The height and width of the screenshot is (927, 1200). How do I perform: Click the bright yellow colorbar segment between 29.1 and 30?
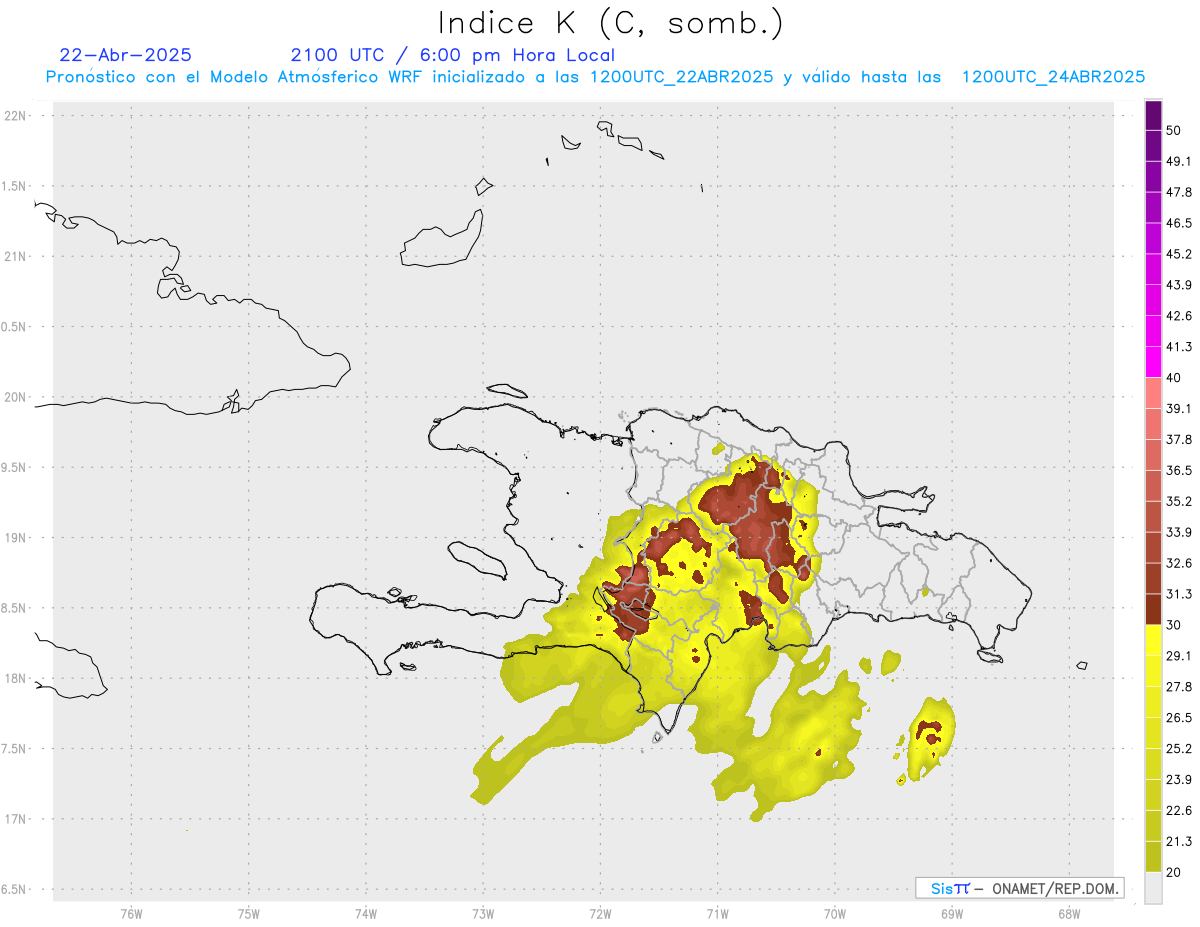[1153, 640]
